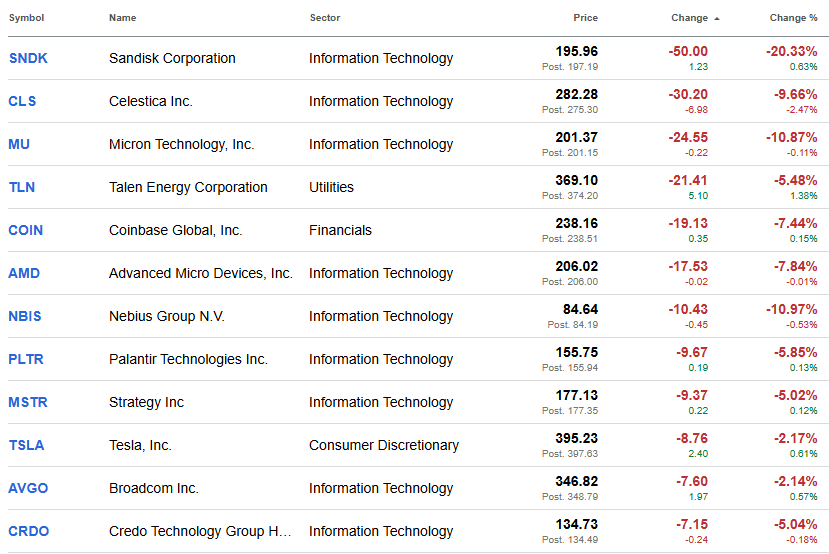The image size is (829, 554).
Task: Open the NBIS ticker link
Action: click(25, 316)
